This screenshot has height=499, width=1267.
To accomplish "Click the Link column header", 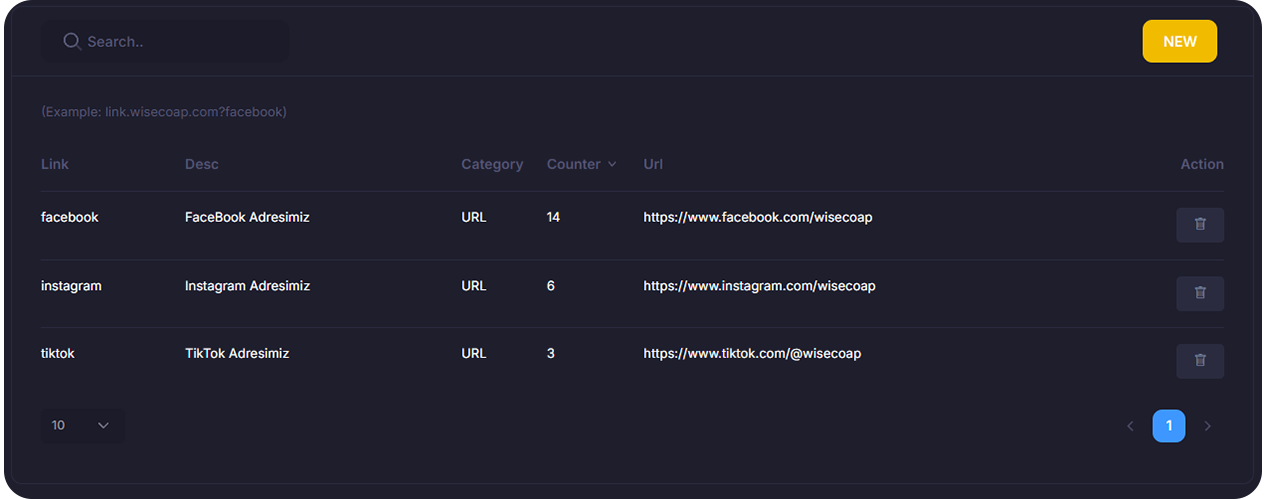I will 55,164.
